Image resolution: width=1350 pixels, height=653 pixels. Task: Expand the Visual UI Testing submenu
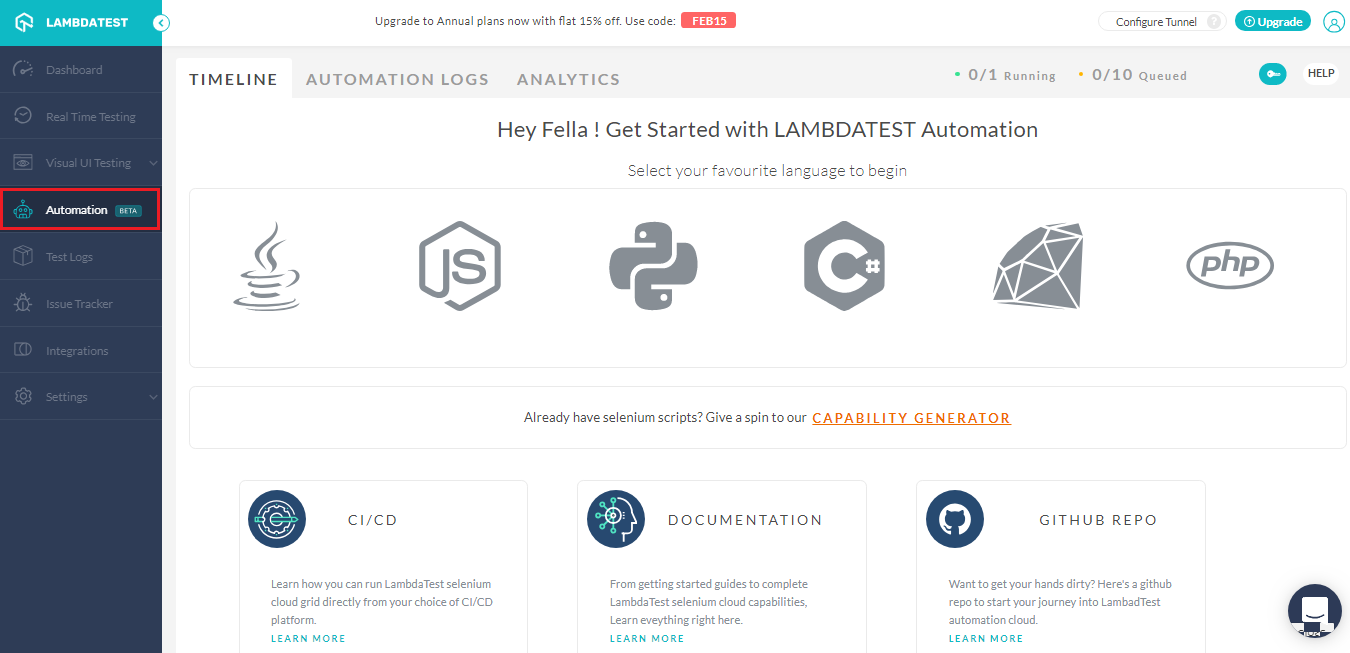point(153,163)
